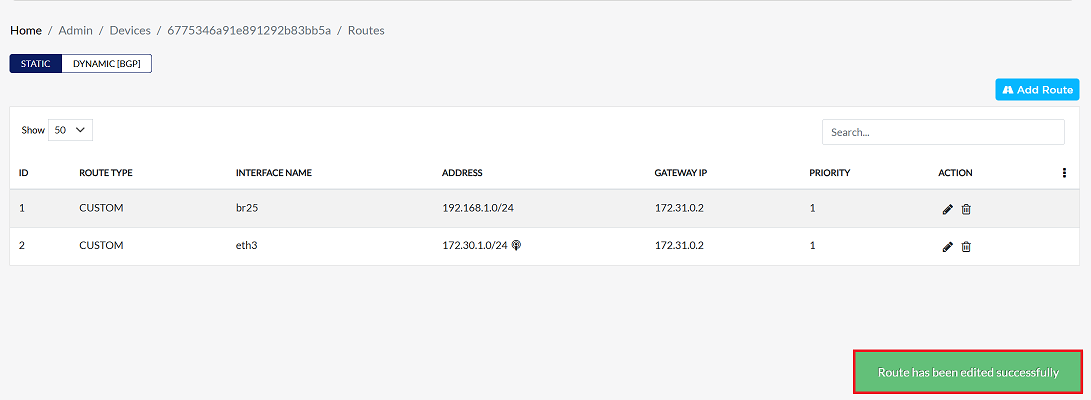
Task: Focus the Search input field
Action: (943, 132)
